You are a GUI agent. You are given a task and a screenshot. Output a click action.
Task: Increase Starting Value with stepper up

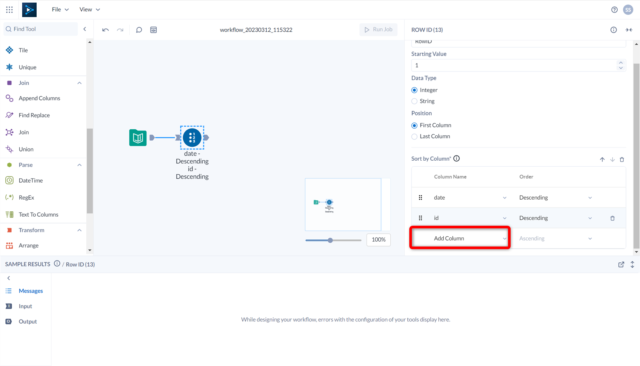coord(620,63)
